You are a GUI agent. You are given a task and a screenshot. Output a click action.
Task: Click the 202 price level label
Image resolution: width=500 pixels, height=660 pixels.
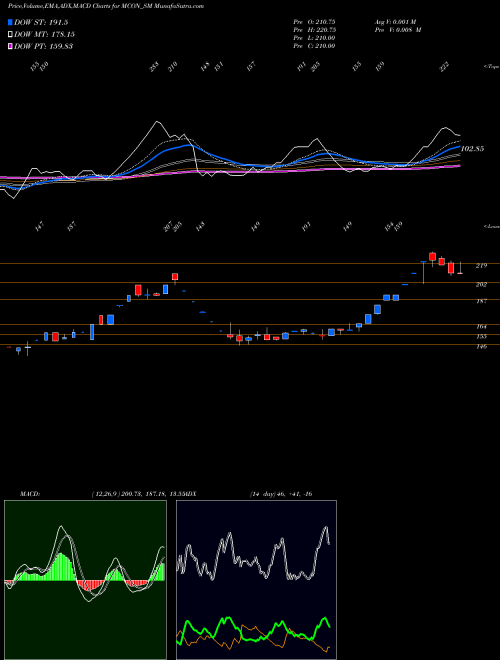click(x=481, y=285)
